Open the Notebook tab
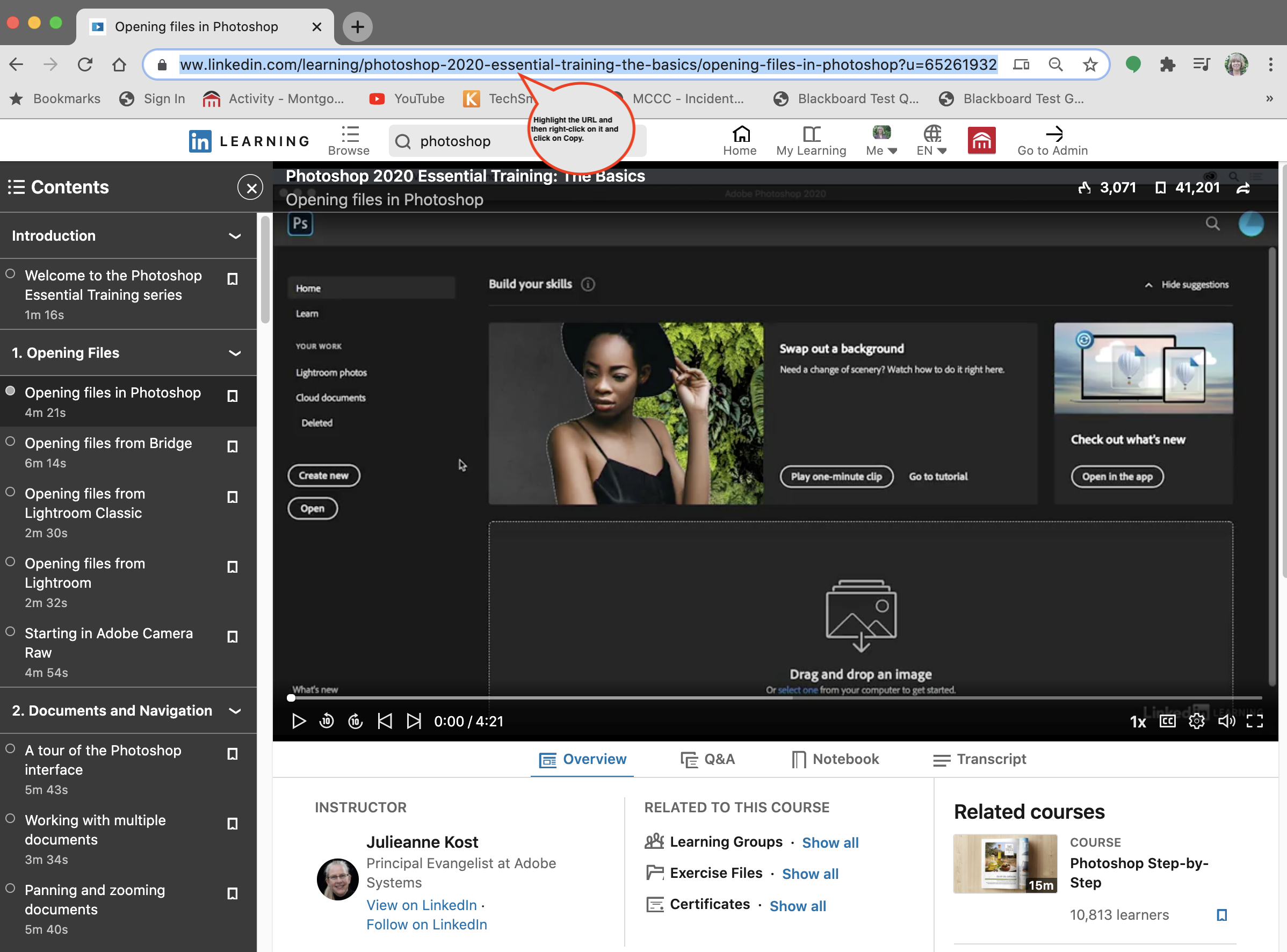Viewport: 1287px width, 952px height. (835, 759)
